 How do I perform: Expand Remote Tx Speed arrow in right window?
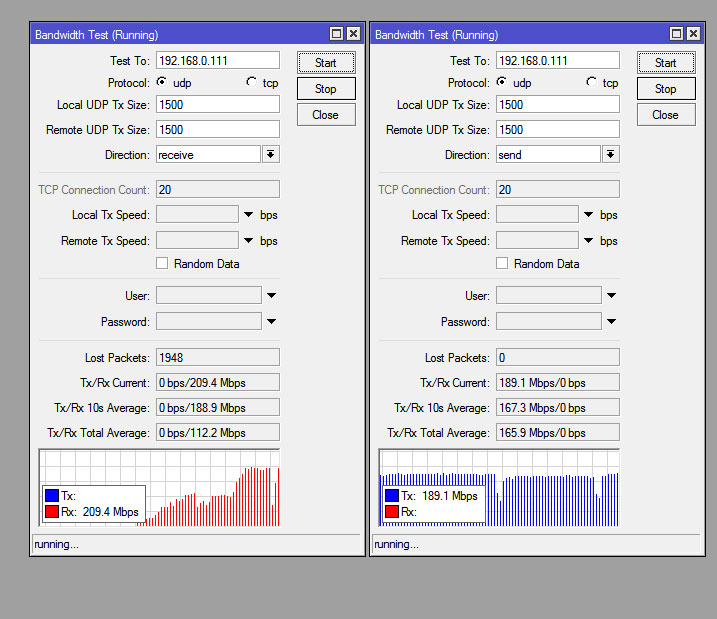(x=588, y=241)
